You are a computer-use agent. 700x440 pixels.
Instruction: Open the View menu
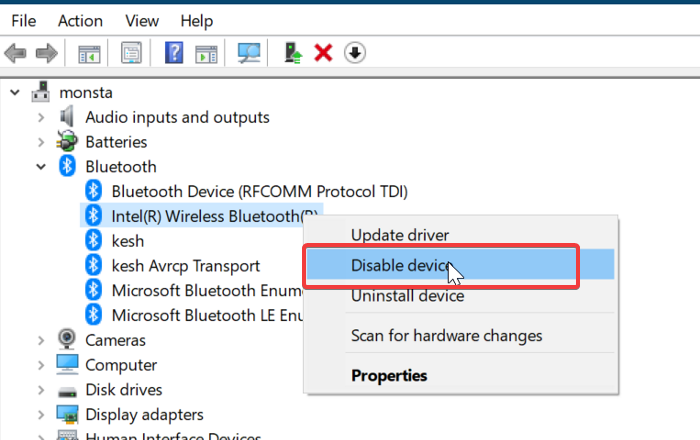click(x=142, y=21)
